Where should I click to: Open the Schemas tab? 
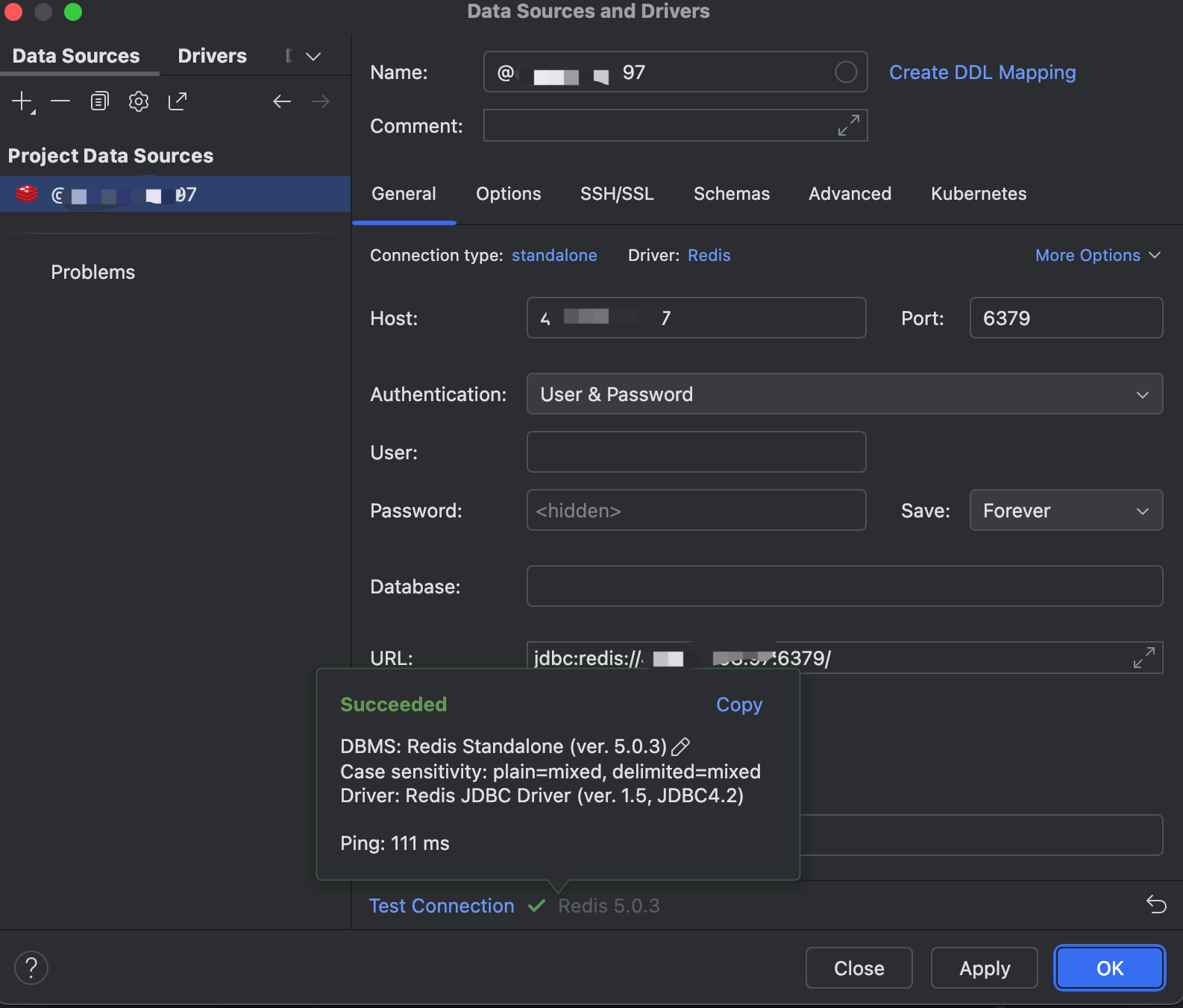coord(732,194)
